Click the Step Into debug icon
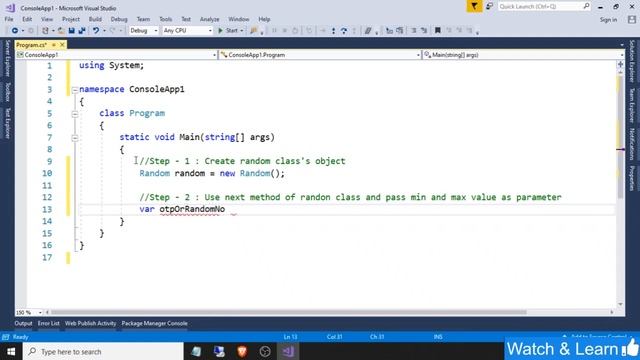The width and height of the screenshot is (640, 360). point(333,31)
